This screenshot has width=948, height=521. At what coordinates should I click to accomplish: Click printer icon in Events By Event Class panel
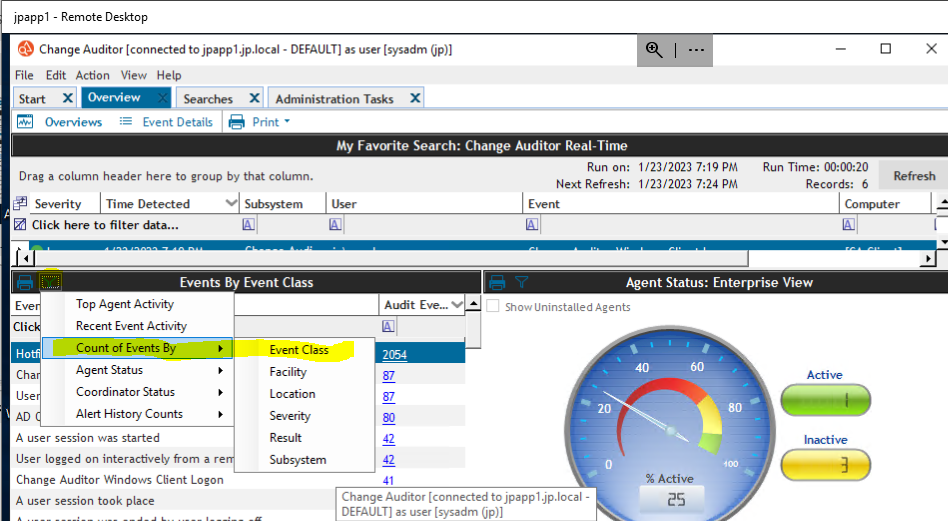pos(25,282)
